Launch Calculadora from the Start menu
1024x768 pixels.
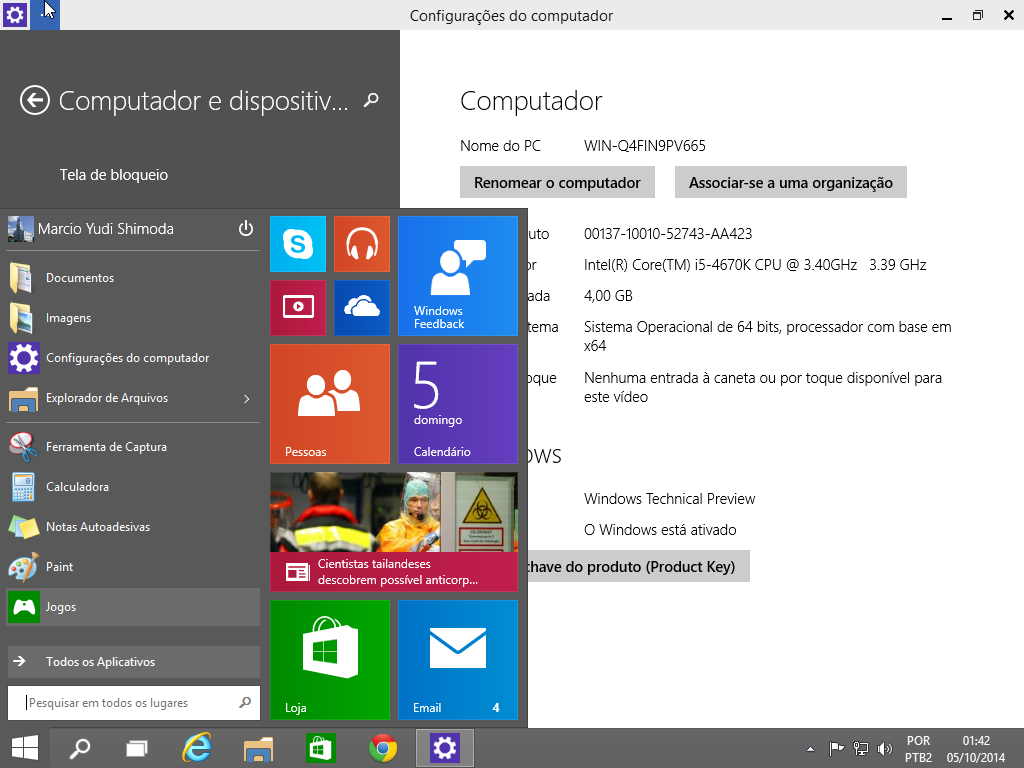(133, 487)
